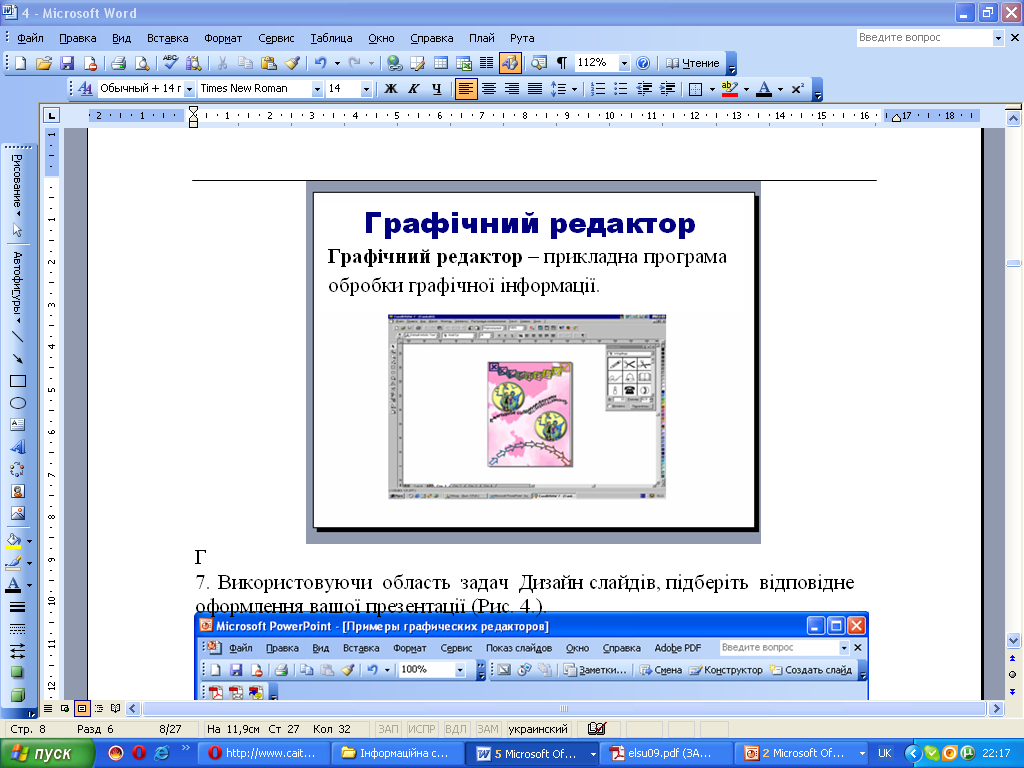Start a numbered list icon
This screenshot has height=768, width=1024.
[x=598, y=89]
